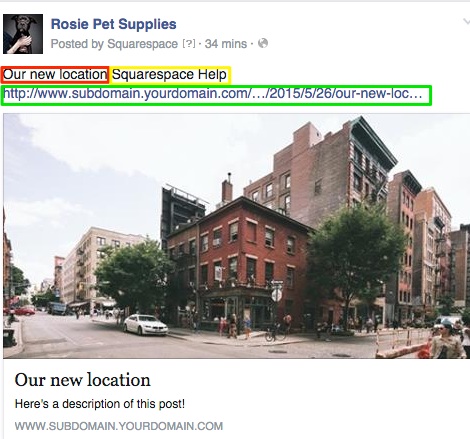Open the green-outlined subdomain.yourdomain.com URL
The height and width of the screenshot is (439, 470).
tap(216, 95)
